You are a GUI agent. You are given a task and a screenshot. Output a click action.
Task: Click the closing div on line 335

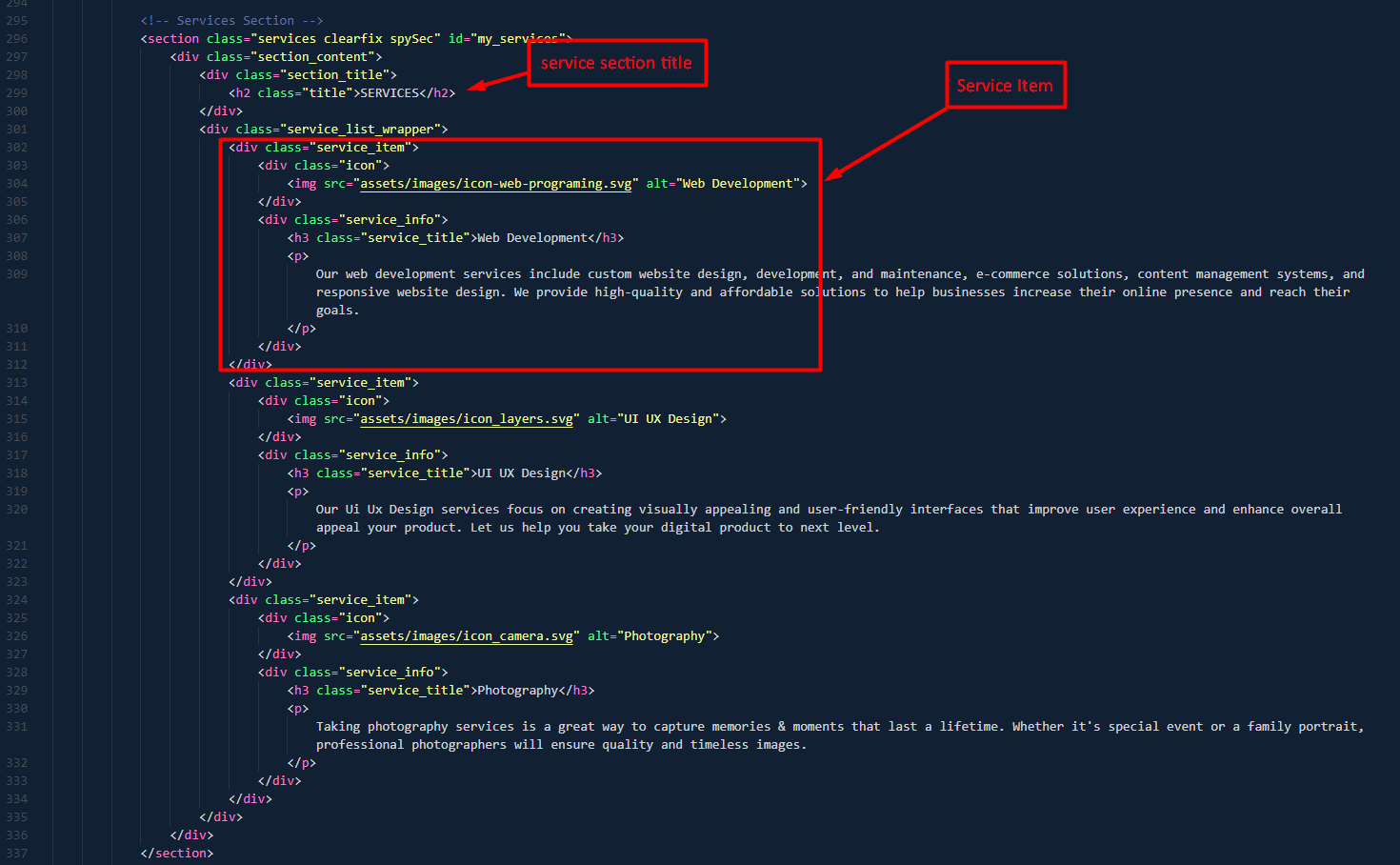pos(221,816)
